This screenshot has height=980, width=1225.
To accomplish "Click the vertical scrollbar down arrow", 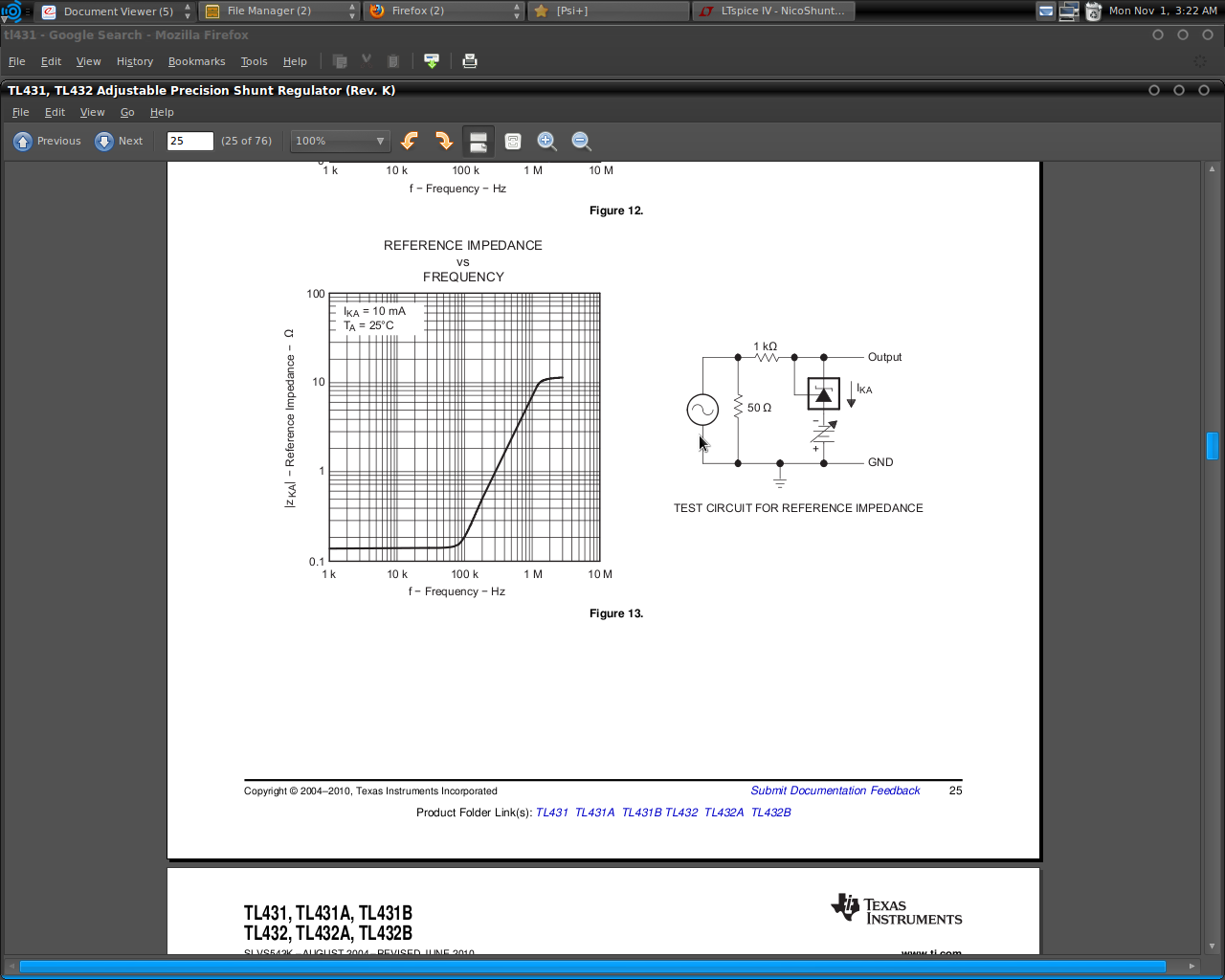I will coord(1212,947).
